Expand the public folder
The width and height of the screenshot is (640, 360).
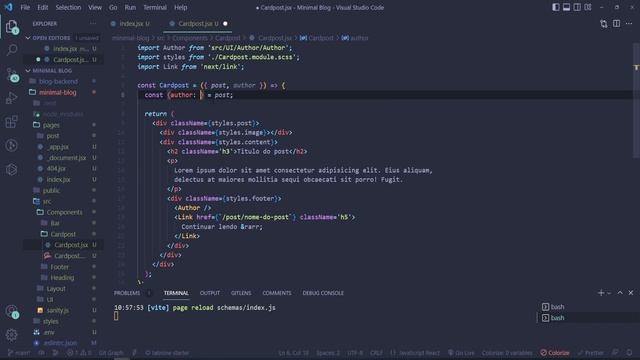(x=51, y=190)
